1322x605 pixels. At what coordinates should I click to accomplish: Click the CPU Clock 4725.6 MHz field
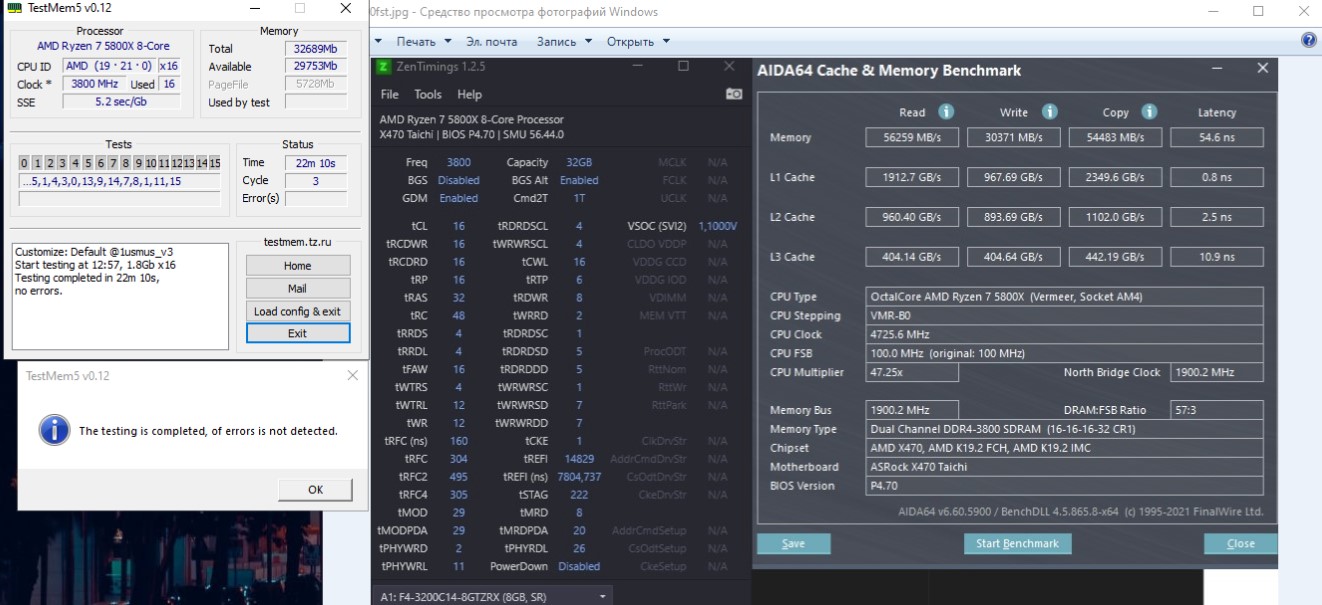[1065, 335]
